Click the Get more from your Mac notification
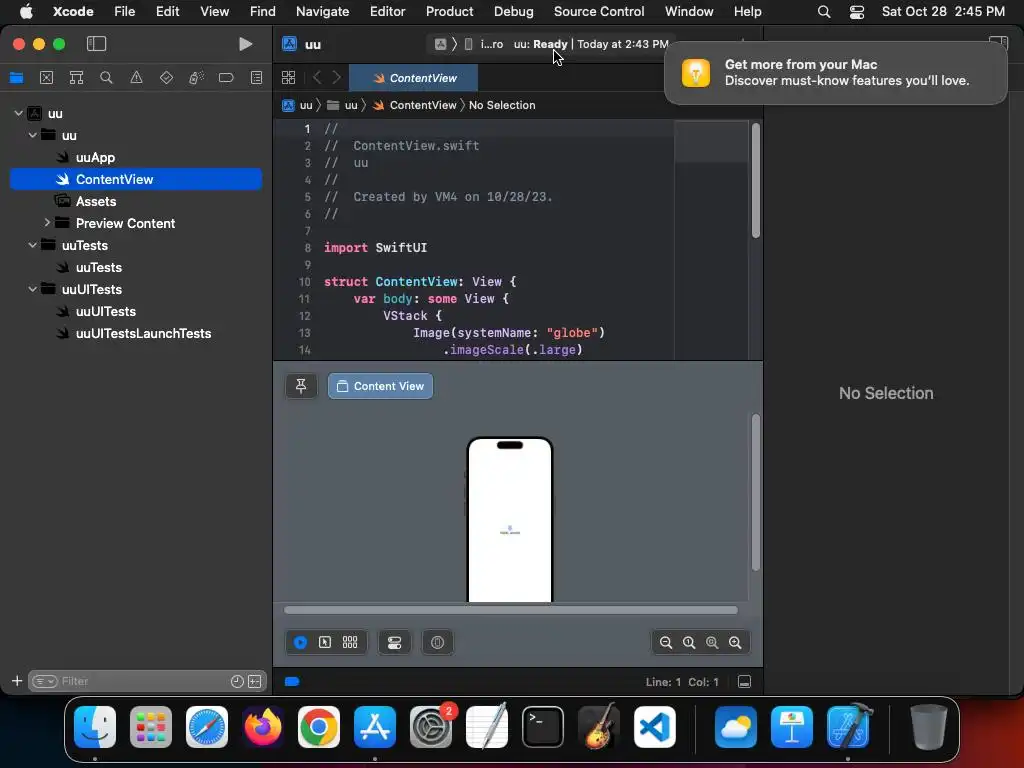Image resolution: width=1024 pixels, height=768 pixels. [835, 72]
